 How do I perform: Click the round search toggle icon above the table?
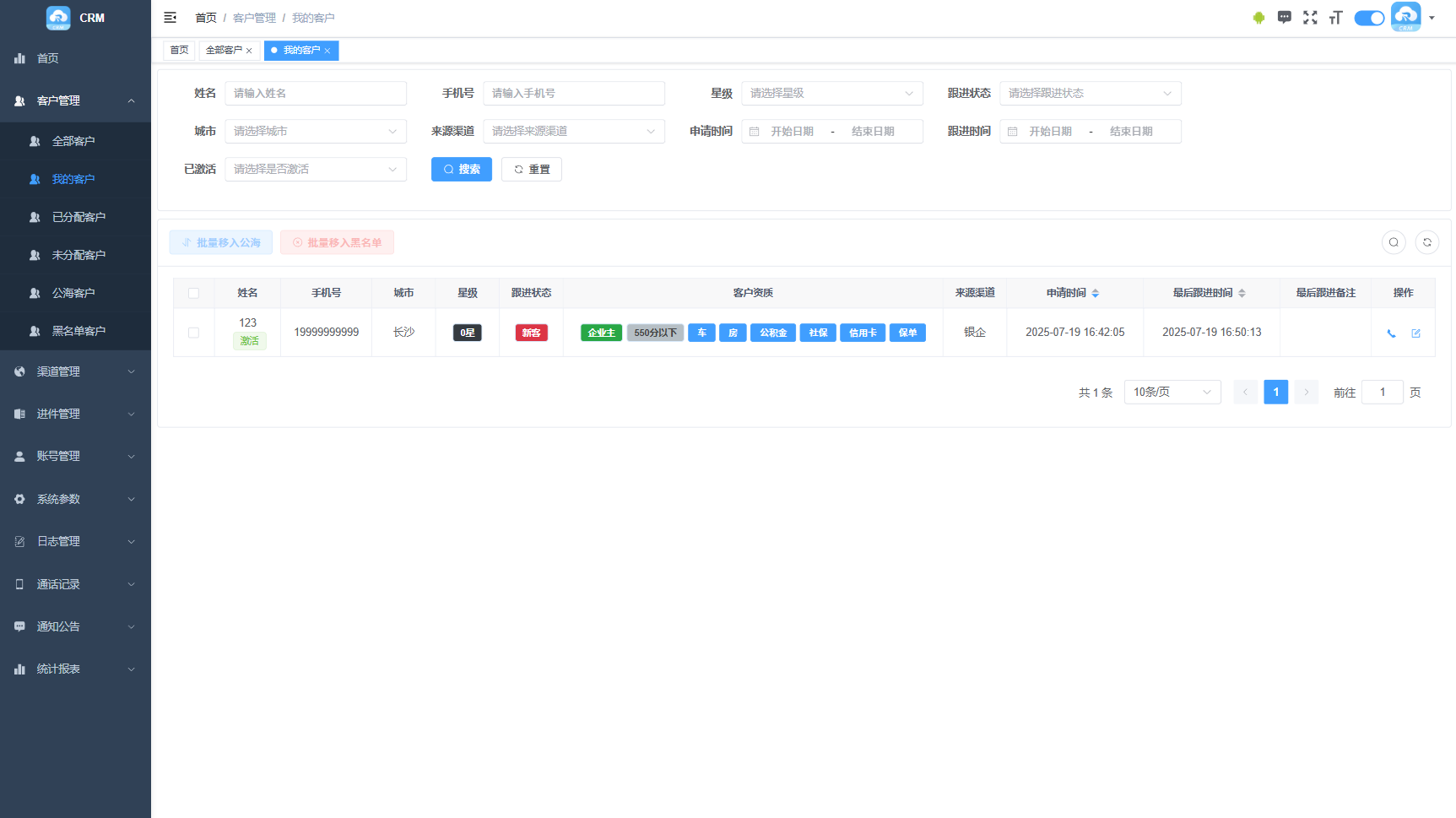coord(1394,242)
